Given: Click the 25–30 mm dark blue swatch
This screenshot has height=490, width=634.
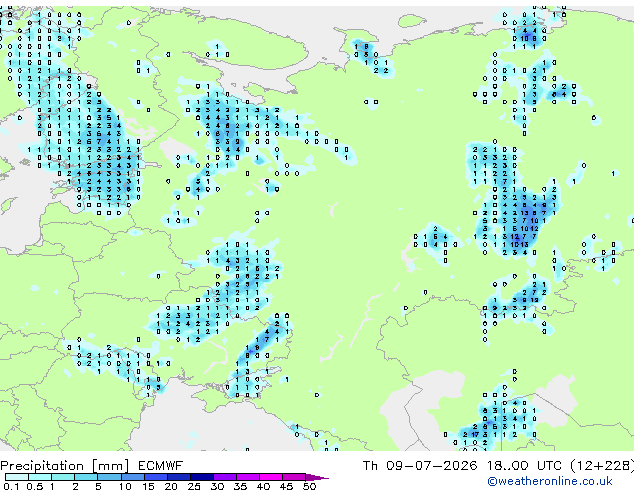Looking at the screenshot, I should 202,477.
